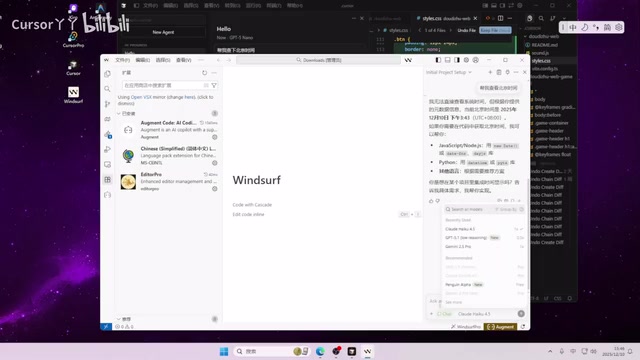The height and width of the screenshot is (360, 640).
Task: Toggle Group by in model picker
Action: [x=506, y=209]
